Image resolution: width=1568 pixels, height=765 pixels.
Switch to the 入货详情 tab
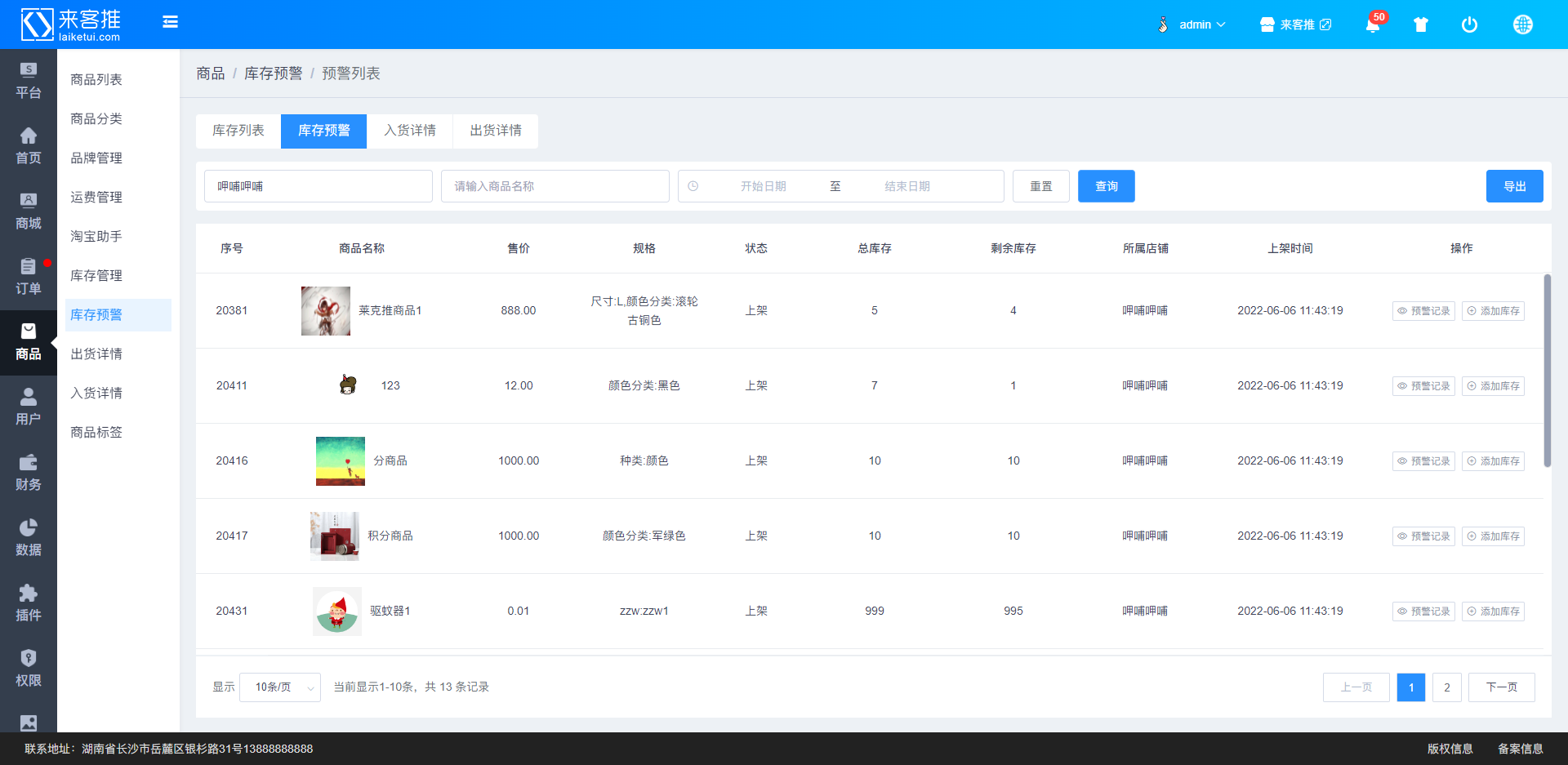(410, 131)
